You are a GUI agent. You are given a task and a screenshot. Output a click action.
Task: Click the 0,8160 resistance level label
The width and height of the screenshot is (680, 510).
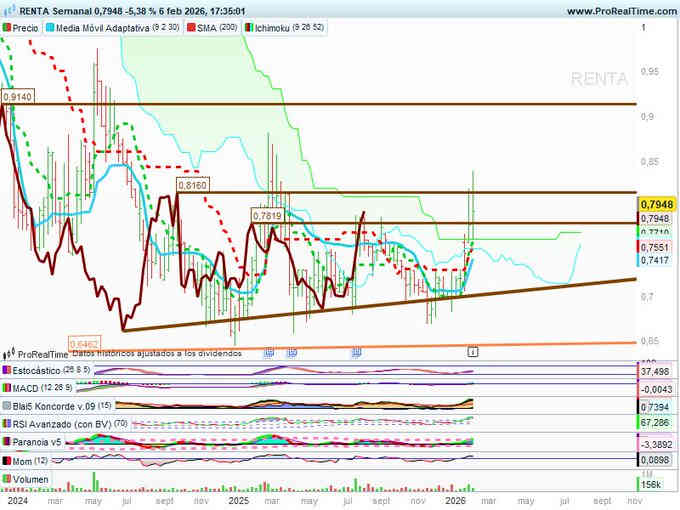click(192, 185)
